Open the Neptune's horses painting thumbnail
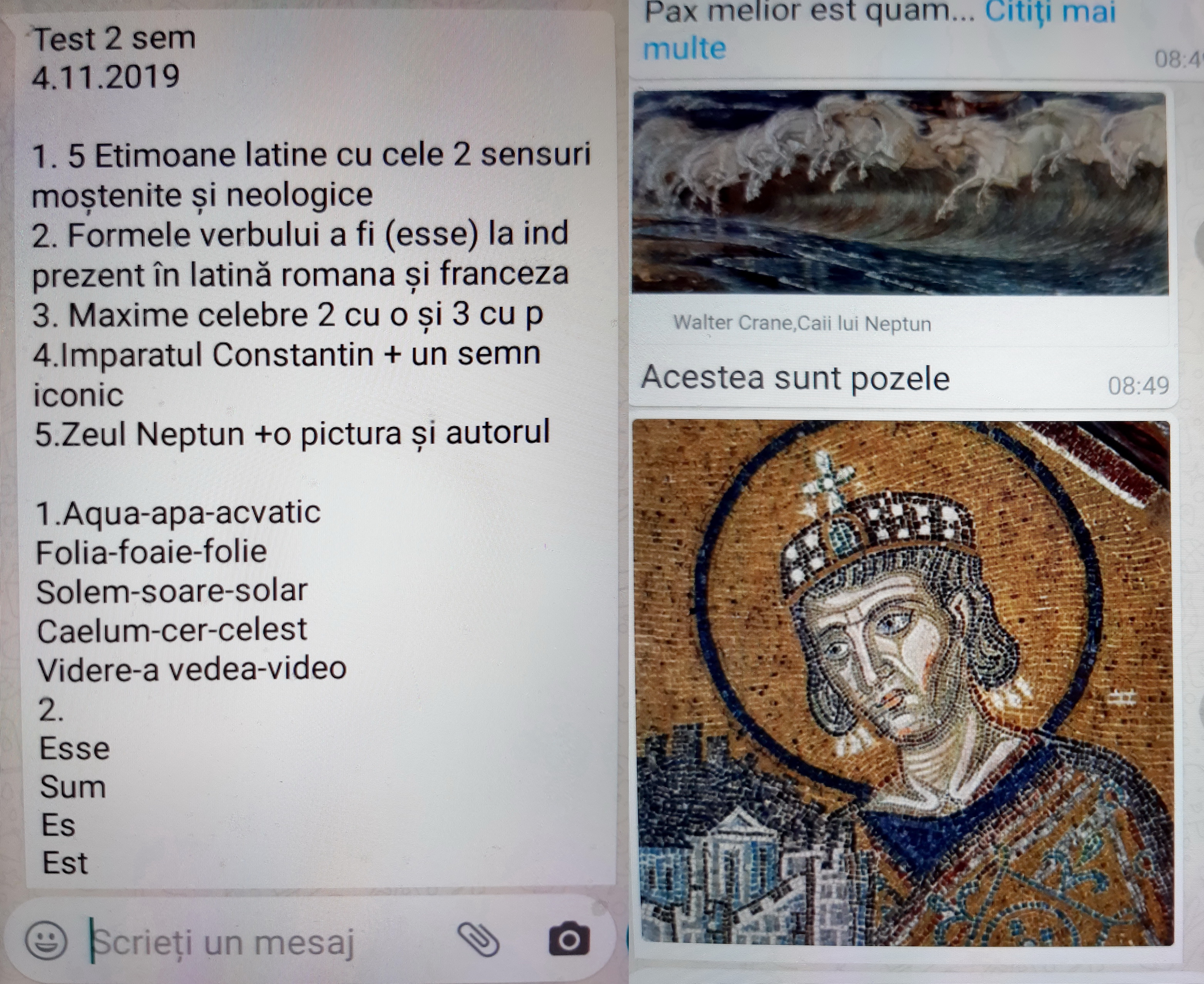Viewport: 1204px width, 984px height. pos(900,193)
